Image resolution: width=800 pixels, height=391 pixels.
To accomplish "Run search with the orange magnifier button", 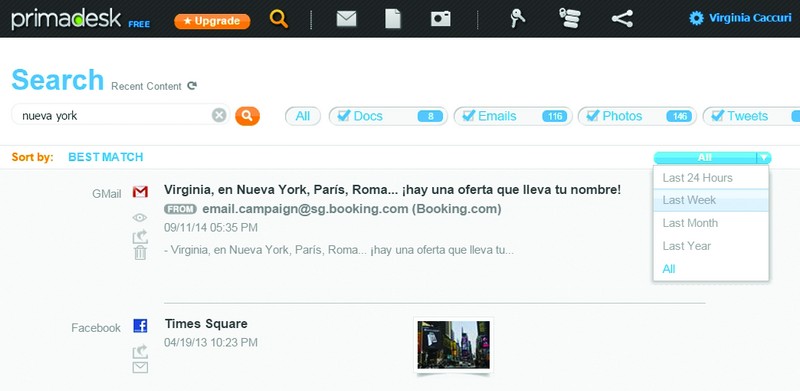I will tap(247, 116).
